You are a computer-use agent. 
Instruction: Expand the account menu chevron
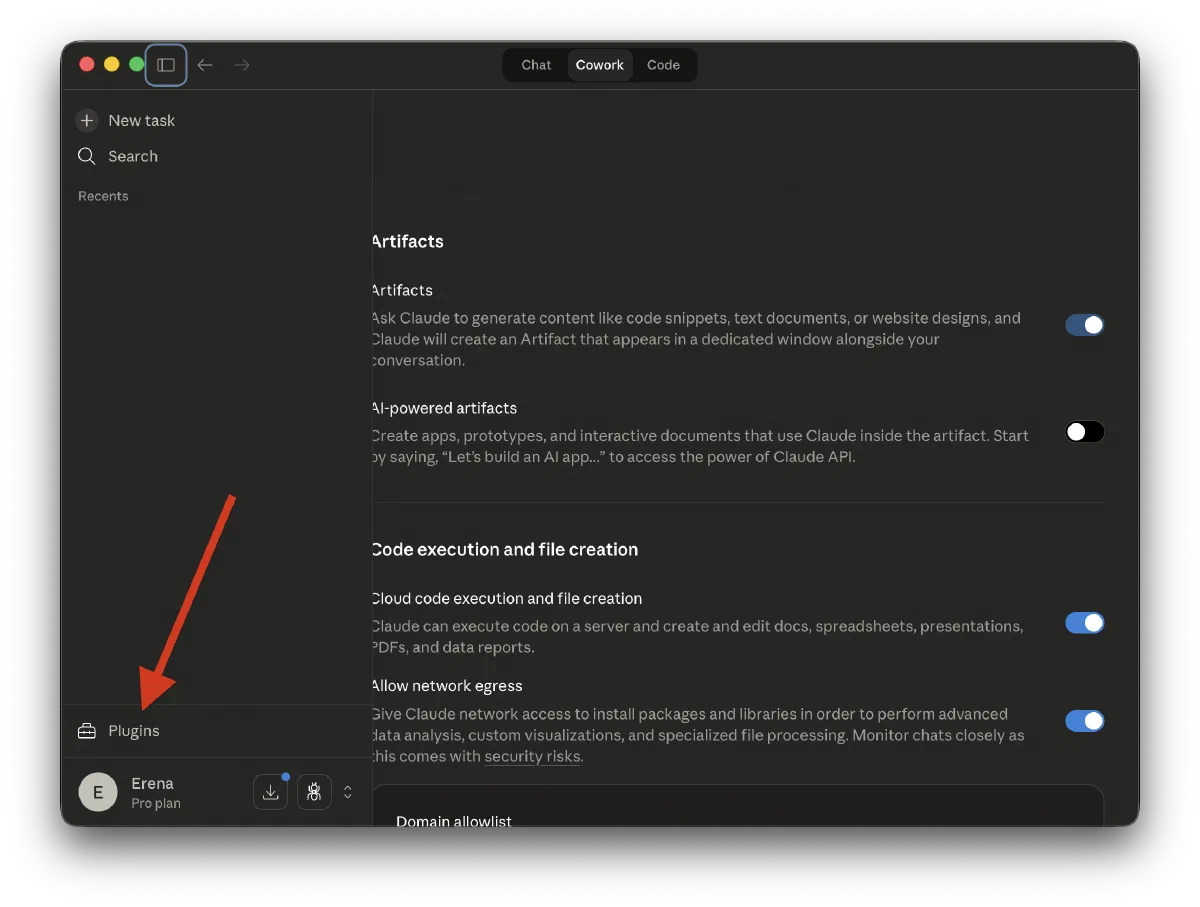[x=348, y=792]
